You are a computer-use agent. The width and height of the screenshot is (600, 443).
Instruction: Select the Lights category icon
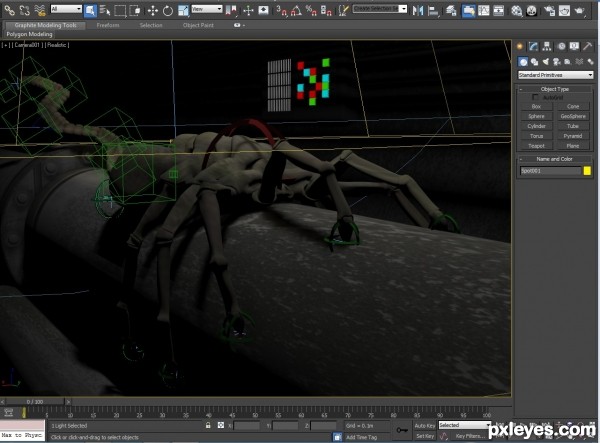click(546, 62)
